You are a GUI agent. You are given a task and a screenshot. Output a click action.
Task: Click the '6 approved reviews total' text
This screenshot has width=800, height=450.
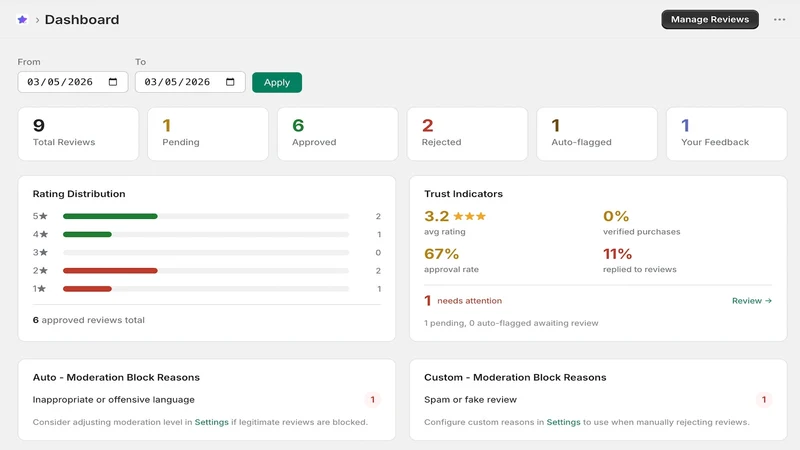[x=89, y=320]
